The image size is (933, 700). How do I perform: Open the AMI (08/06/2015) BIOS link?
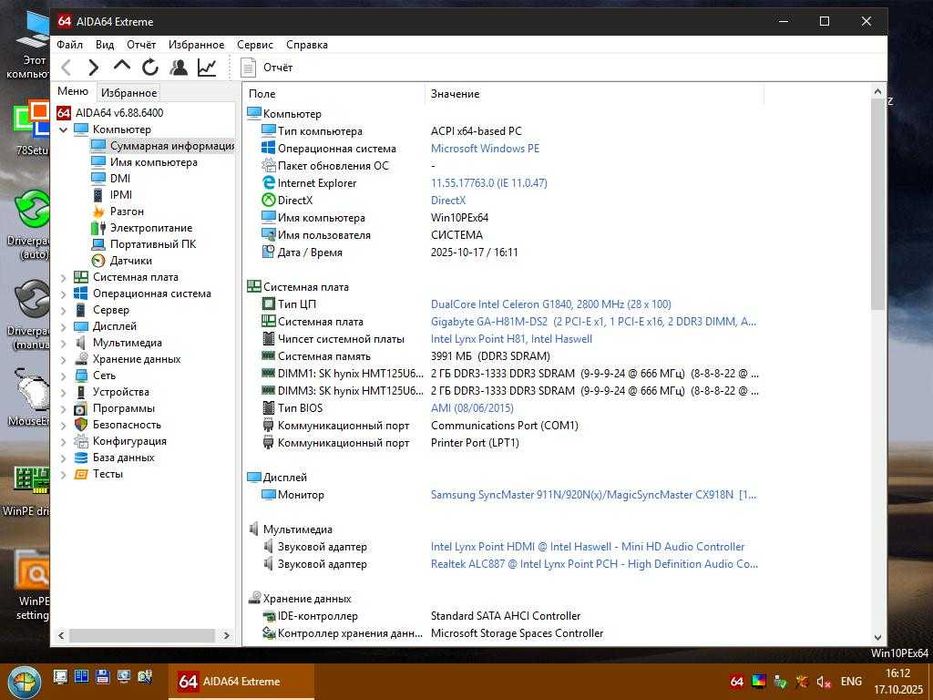point(472,408)
